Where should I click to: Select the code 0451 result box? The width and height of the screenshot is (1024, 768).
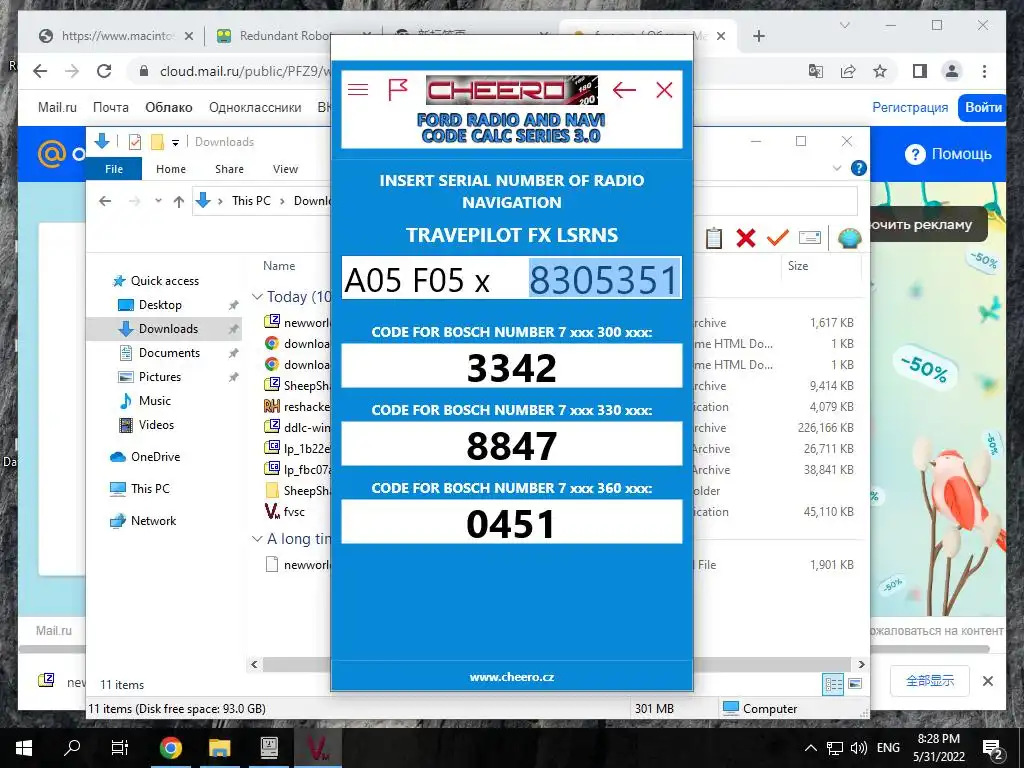click(x=511, y=522)
